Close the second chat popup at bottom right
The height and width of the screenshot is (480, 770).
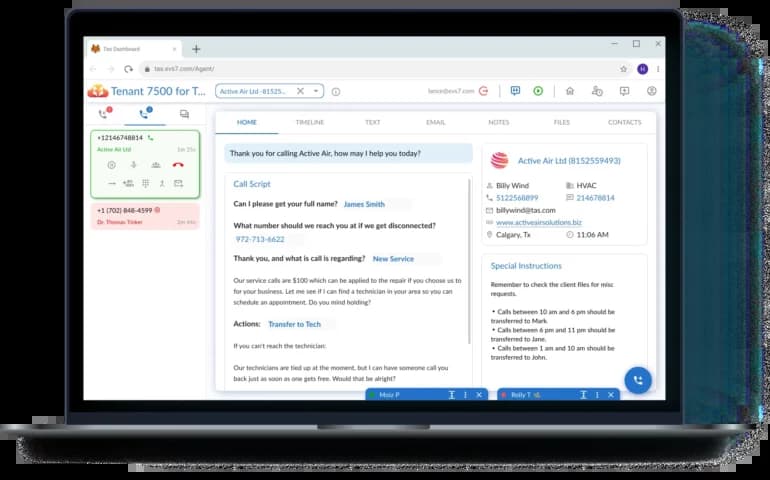[611, 395]
